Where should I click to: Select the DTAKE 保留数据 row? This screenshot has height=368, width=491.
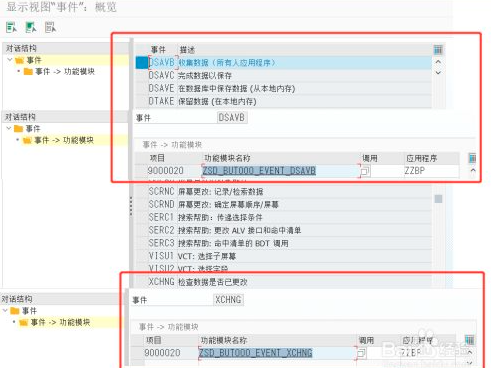pyautogui.click(x=284, y=101)
